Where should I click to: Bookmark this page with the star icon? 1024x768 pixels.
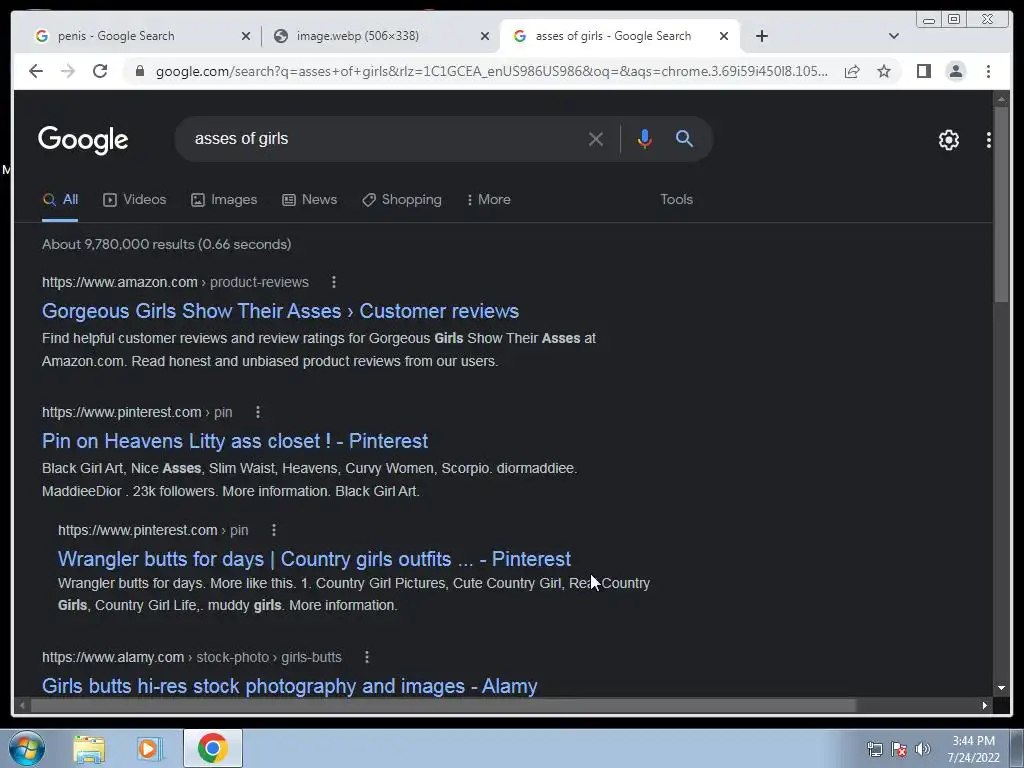(x=884, y=71)
